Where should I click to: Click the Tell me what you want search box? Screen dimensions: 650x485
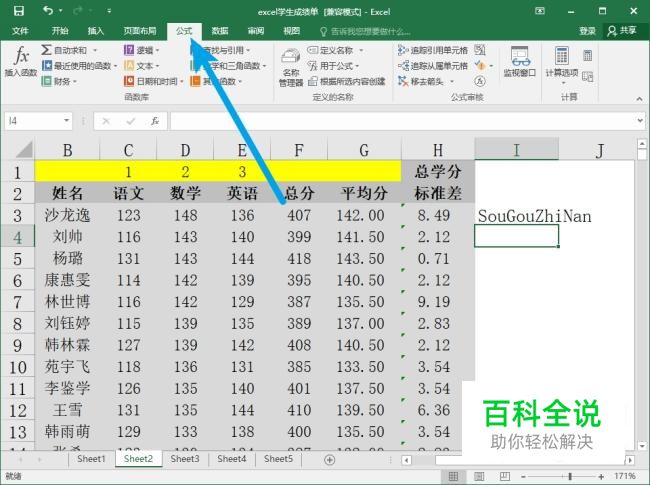[x=365, y=31]
